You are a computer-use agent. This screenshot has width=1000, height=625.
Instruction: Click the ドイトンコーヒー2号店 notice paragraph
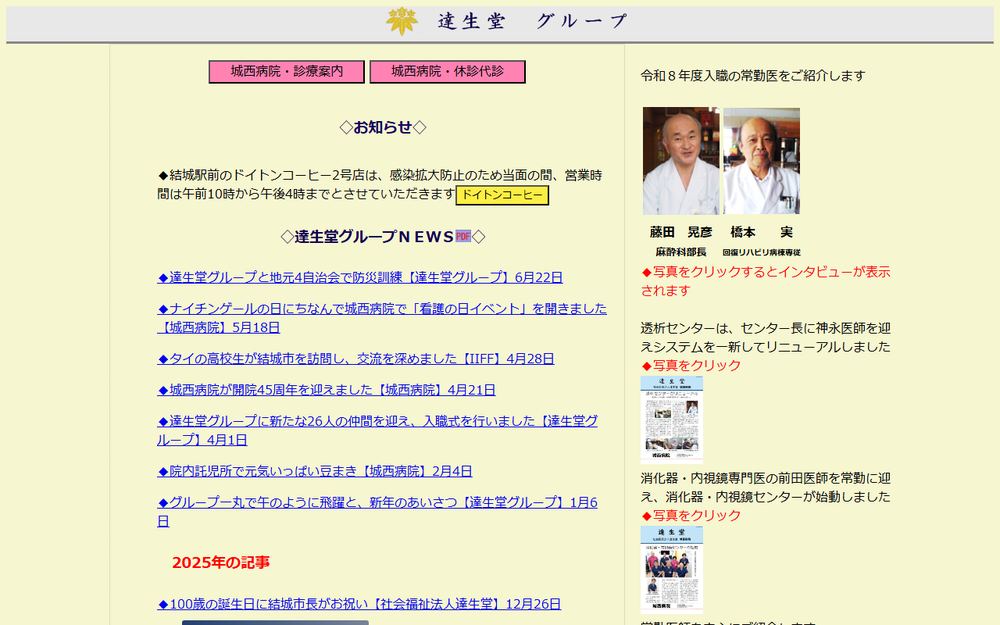[379, 184]
